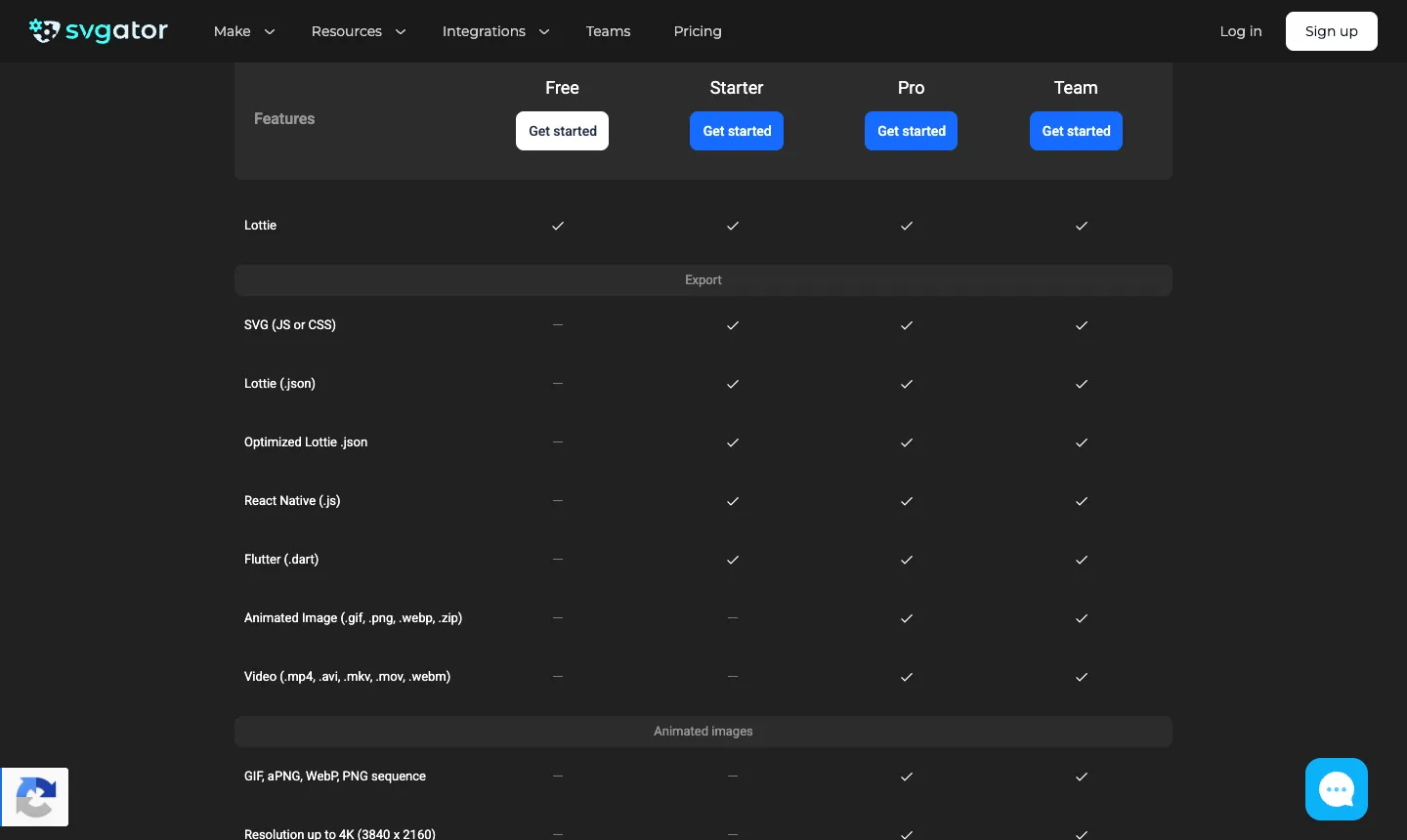Screen dimensions: 1407x840
Task: Expand the Make dropdown menu
Action: pyautogui.click(x=244, y=31)
